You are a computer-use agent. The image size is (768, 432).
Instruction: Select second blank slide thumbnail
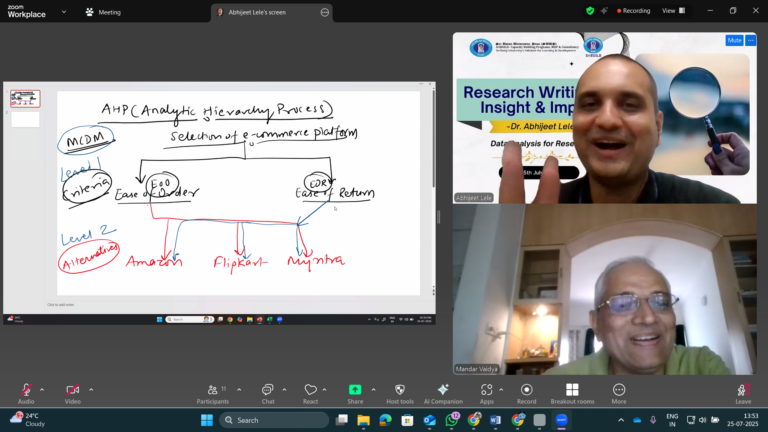[25, 120]
